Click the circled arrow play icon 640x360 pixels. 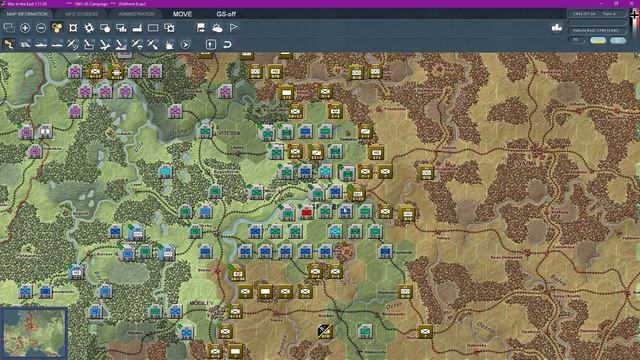[185, 44]
